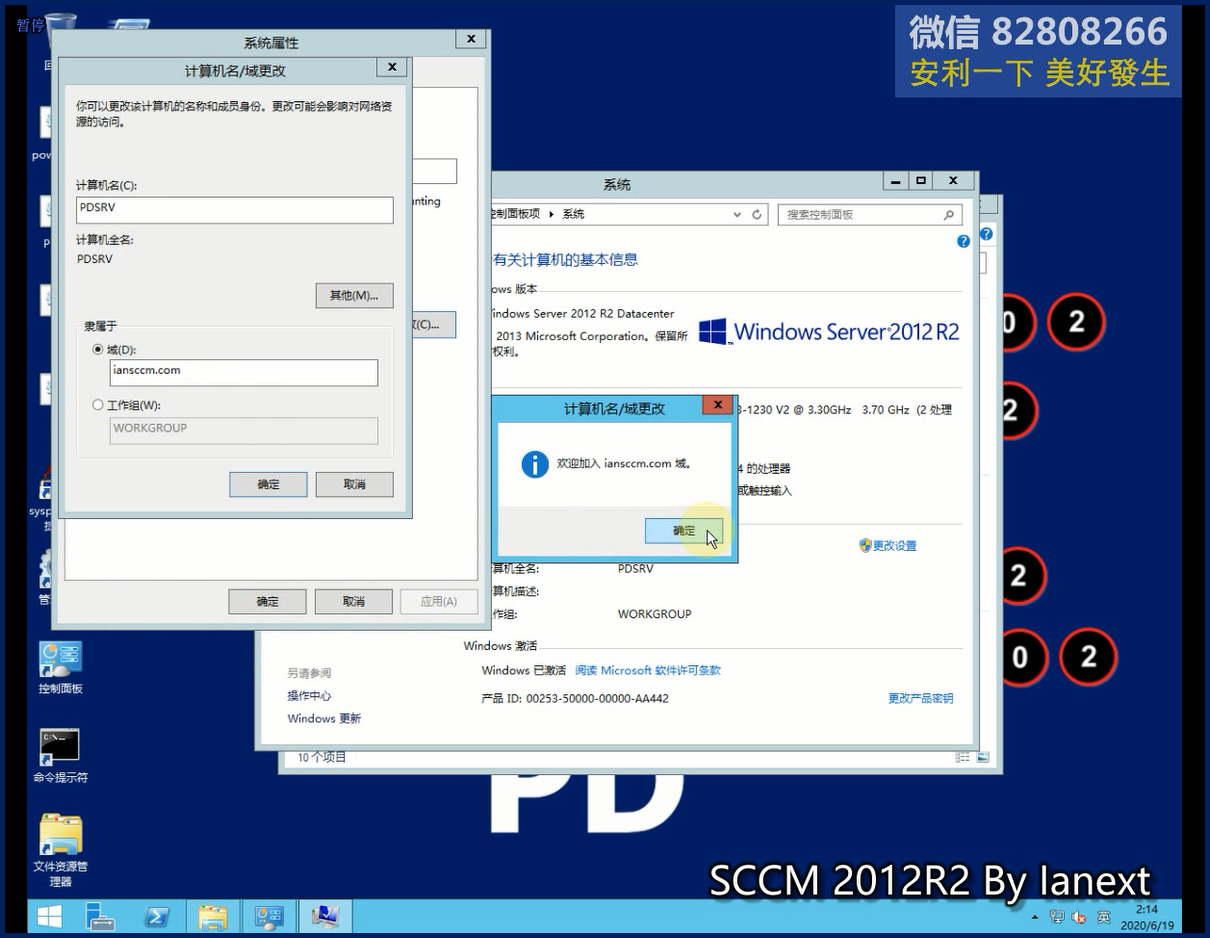Click the WORKGROUP workgroup field
Image resolution: width=1210 pixels, height=938 pixels.
pos(244,430)
